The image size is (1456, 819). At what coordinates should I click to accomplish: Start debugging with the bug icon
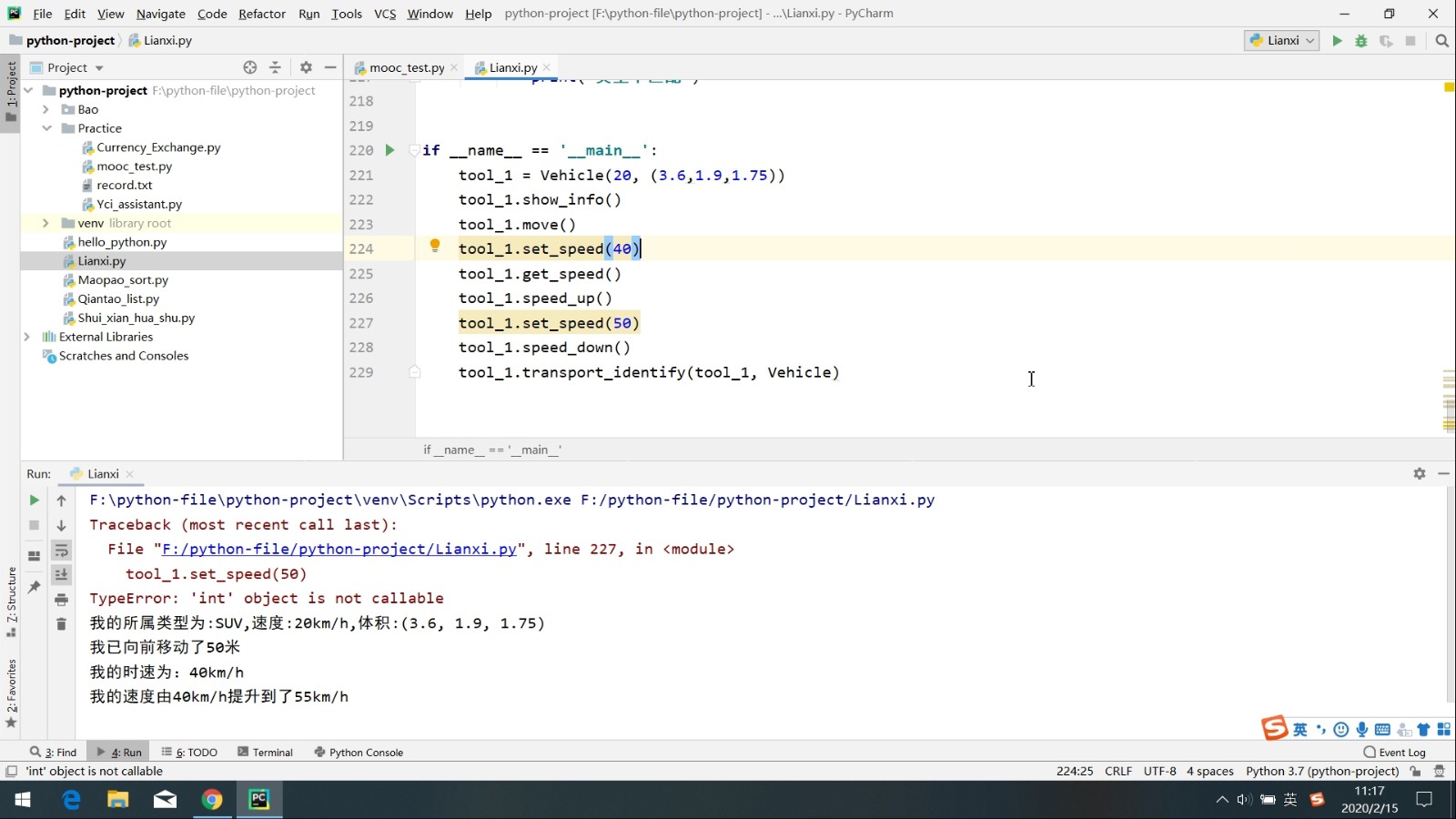[x=1361, y=41]
